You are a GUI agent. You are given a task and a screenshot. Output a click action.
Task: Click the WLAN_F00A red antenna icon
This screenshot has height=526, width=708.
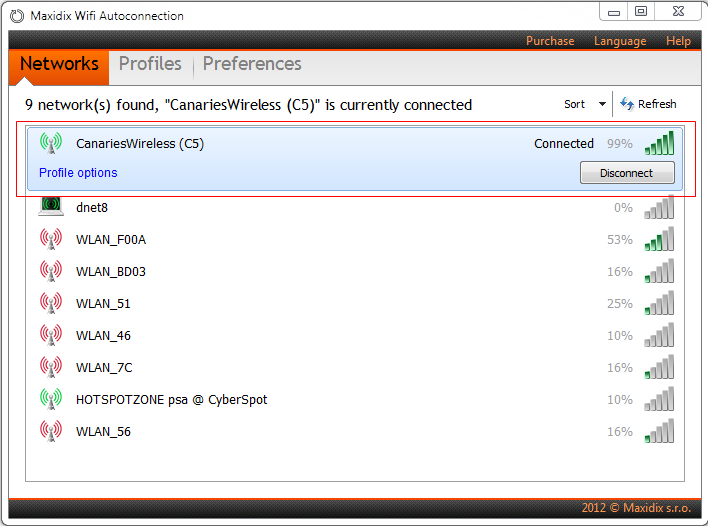[51, 239]
